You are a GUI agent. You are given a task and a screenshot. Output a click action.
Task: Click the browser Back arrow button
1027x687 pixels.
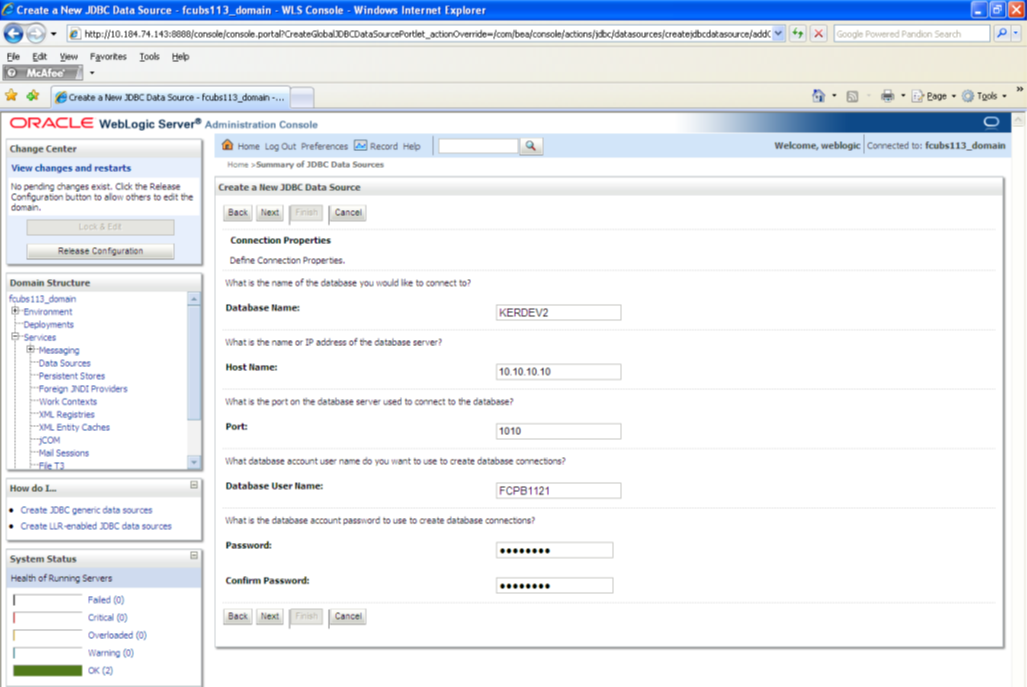[x=13, y=33]
